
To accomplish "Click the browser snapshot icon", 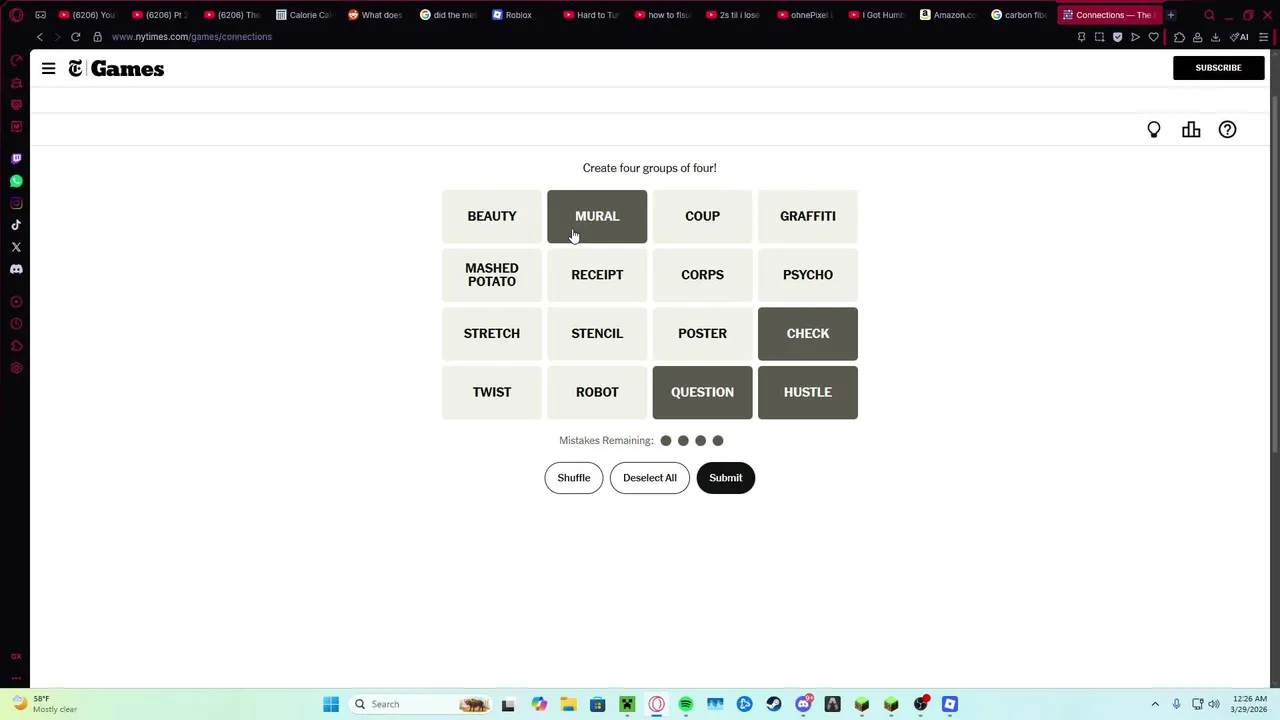I will (x=1099, y=37).
